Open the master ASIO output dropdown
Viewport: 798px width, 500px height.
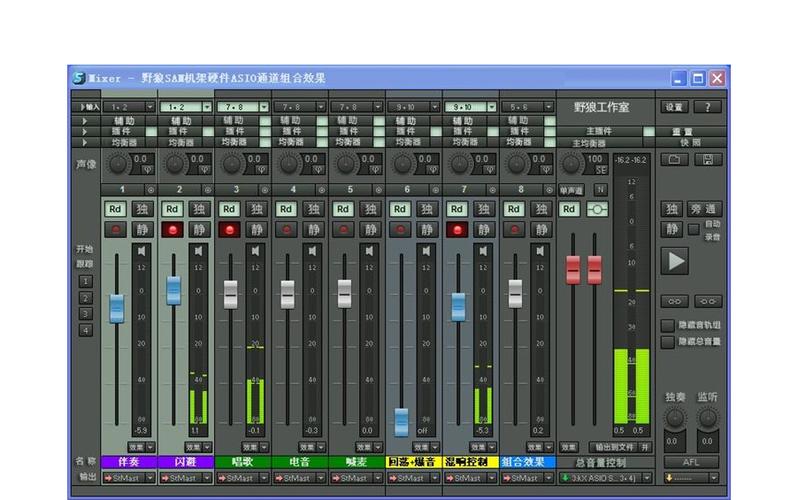(606, 478)
